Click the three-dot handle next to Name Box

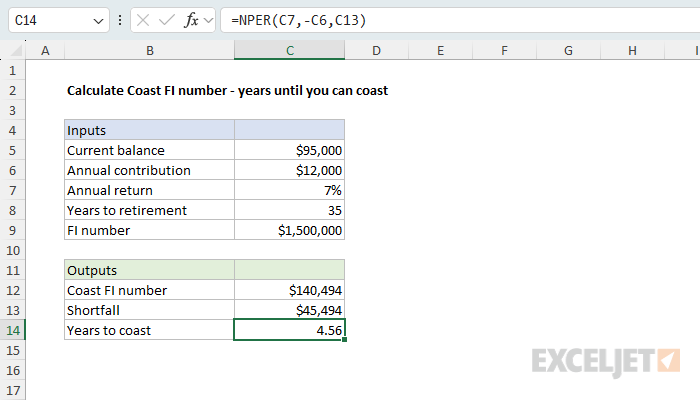click(x=120, y=20)
